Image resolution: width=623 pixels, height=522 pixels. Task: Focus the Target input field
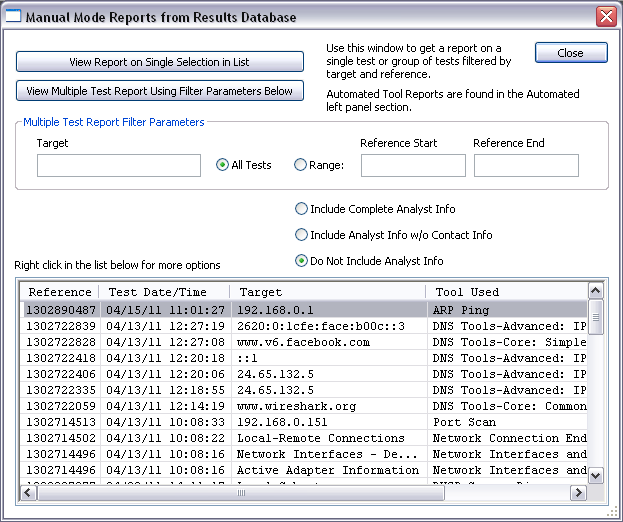[x=119, y=166]
